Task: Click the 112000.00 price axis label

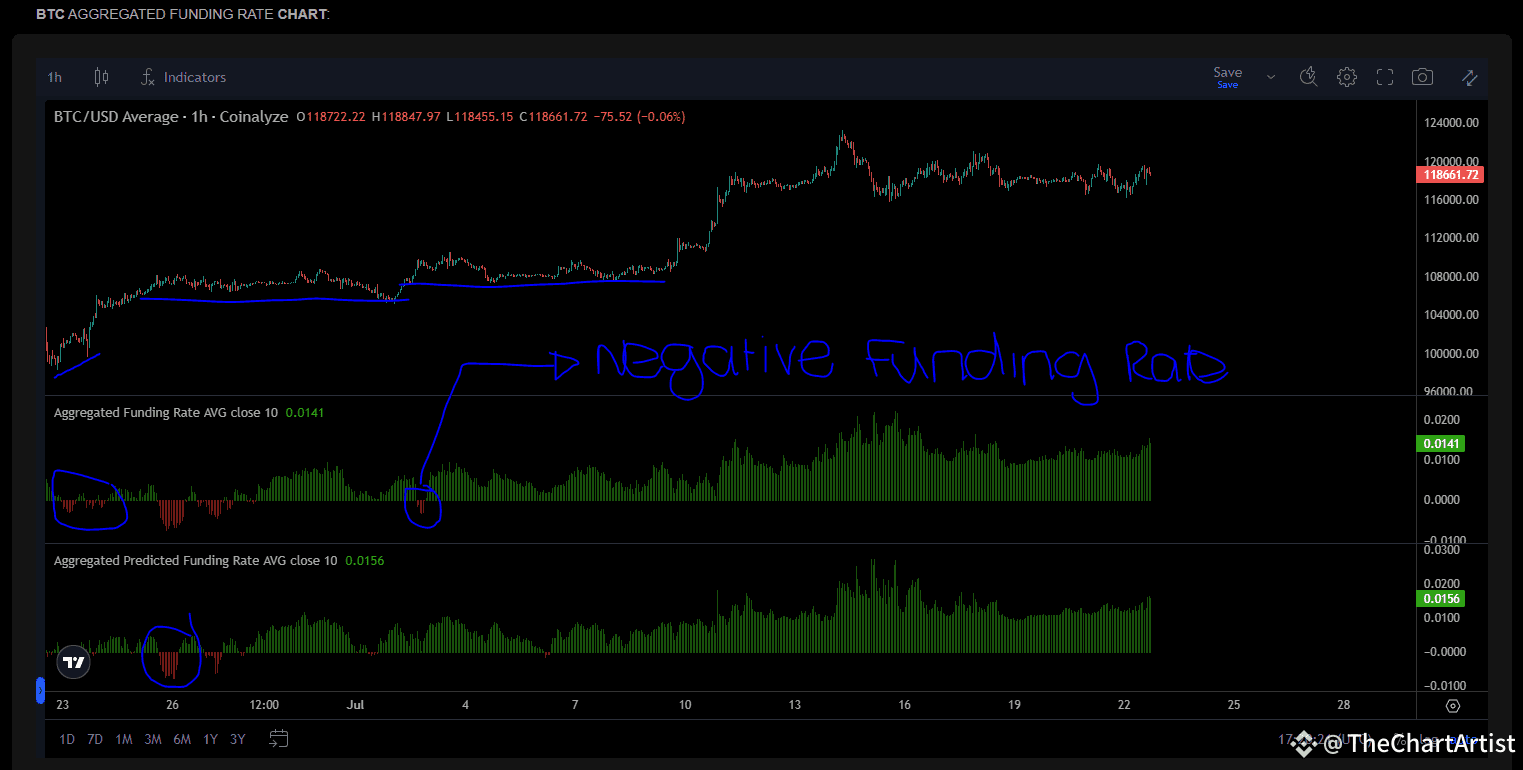Action: (1450, 238)
